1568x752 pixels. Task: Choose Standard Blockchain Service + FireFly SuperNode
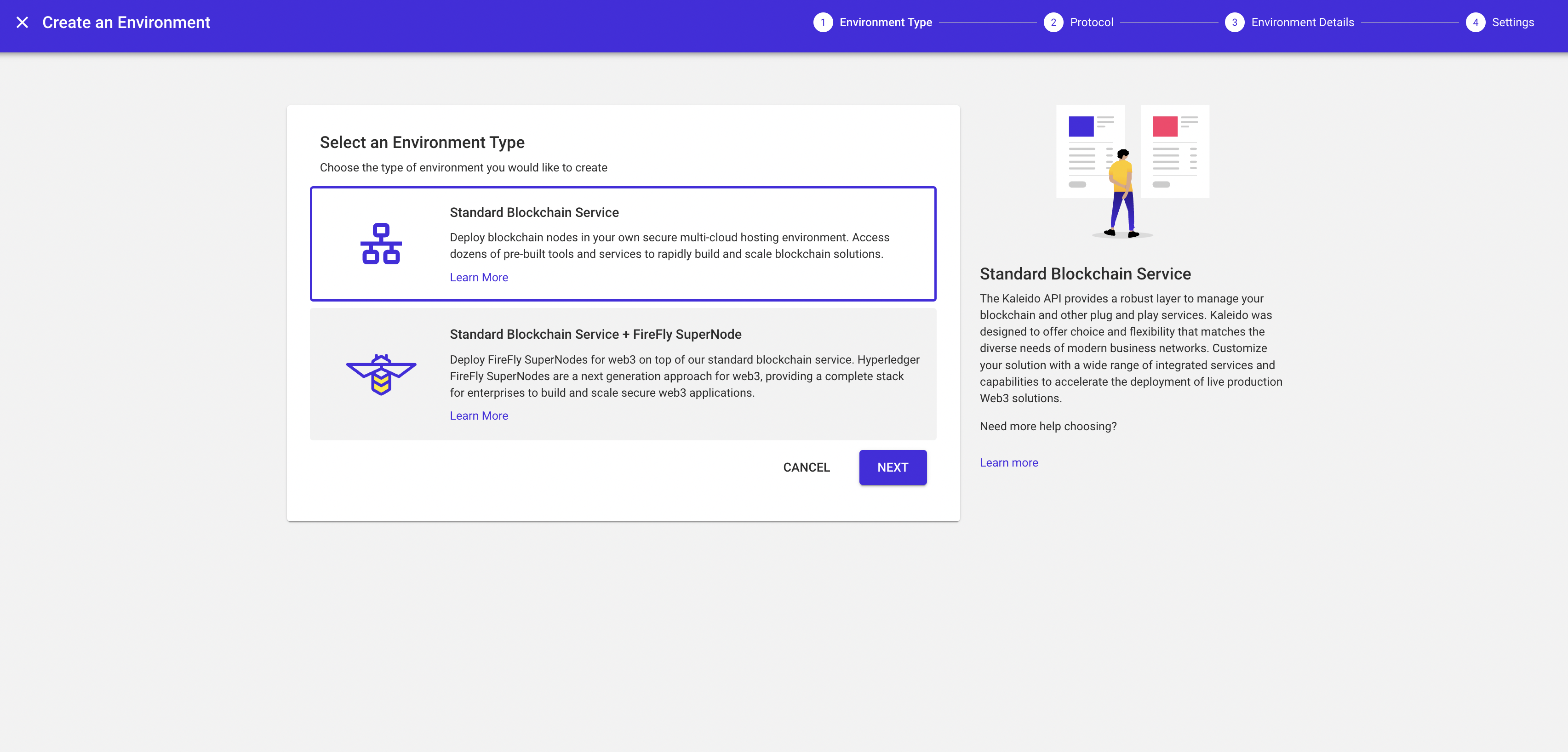623,374
